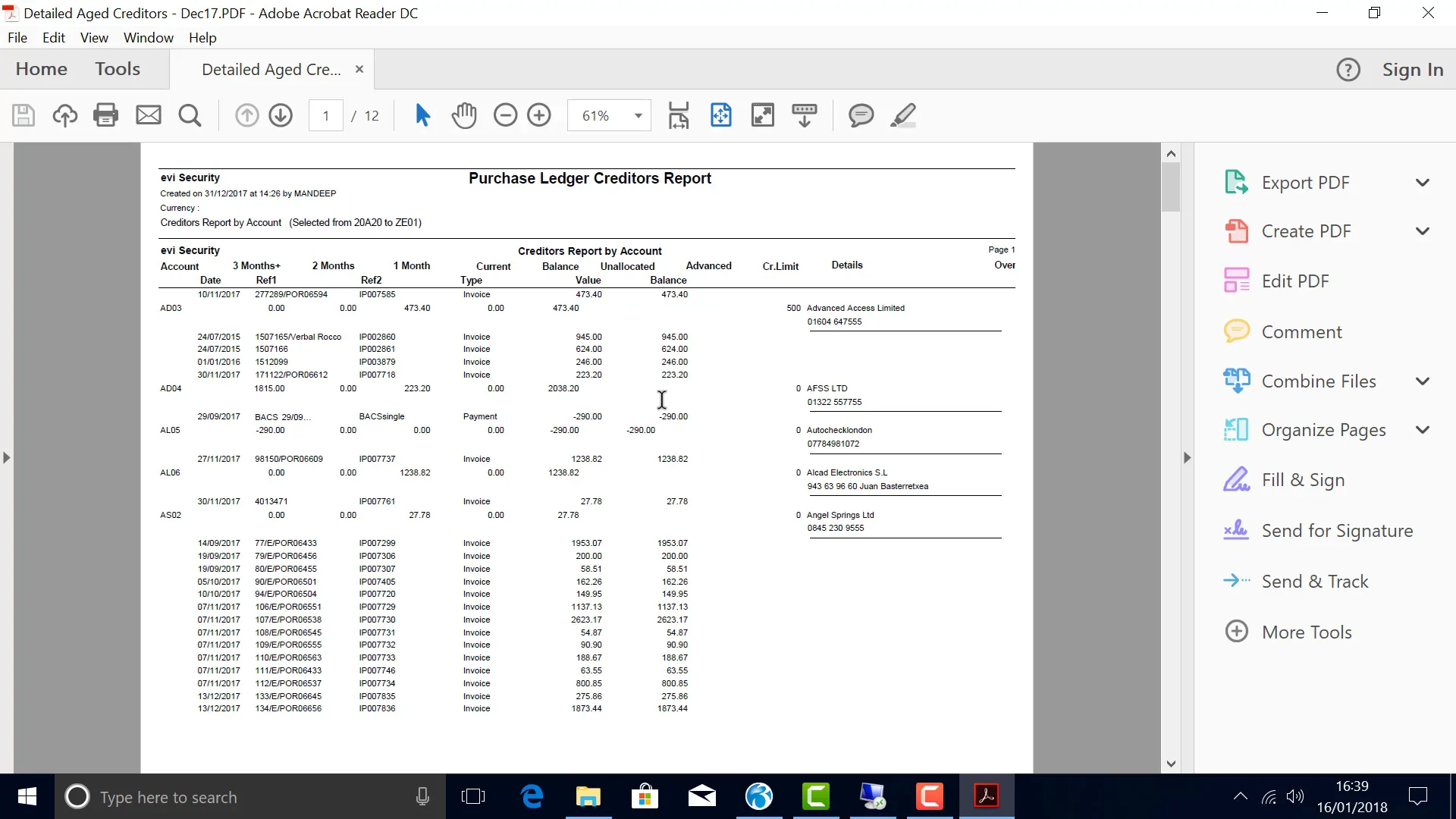This screenshot has width=1456, height=819.
Task: Open the Windows Start menu
Action: click(27, 796)
